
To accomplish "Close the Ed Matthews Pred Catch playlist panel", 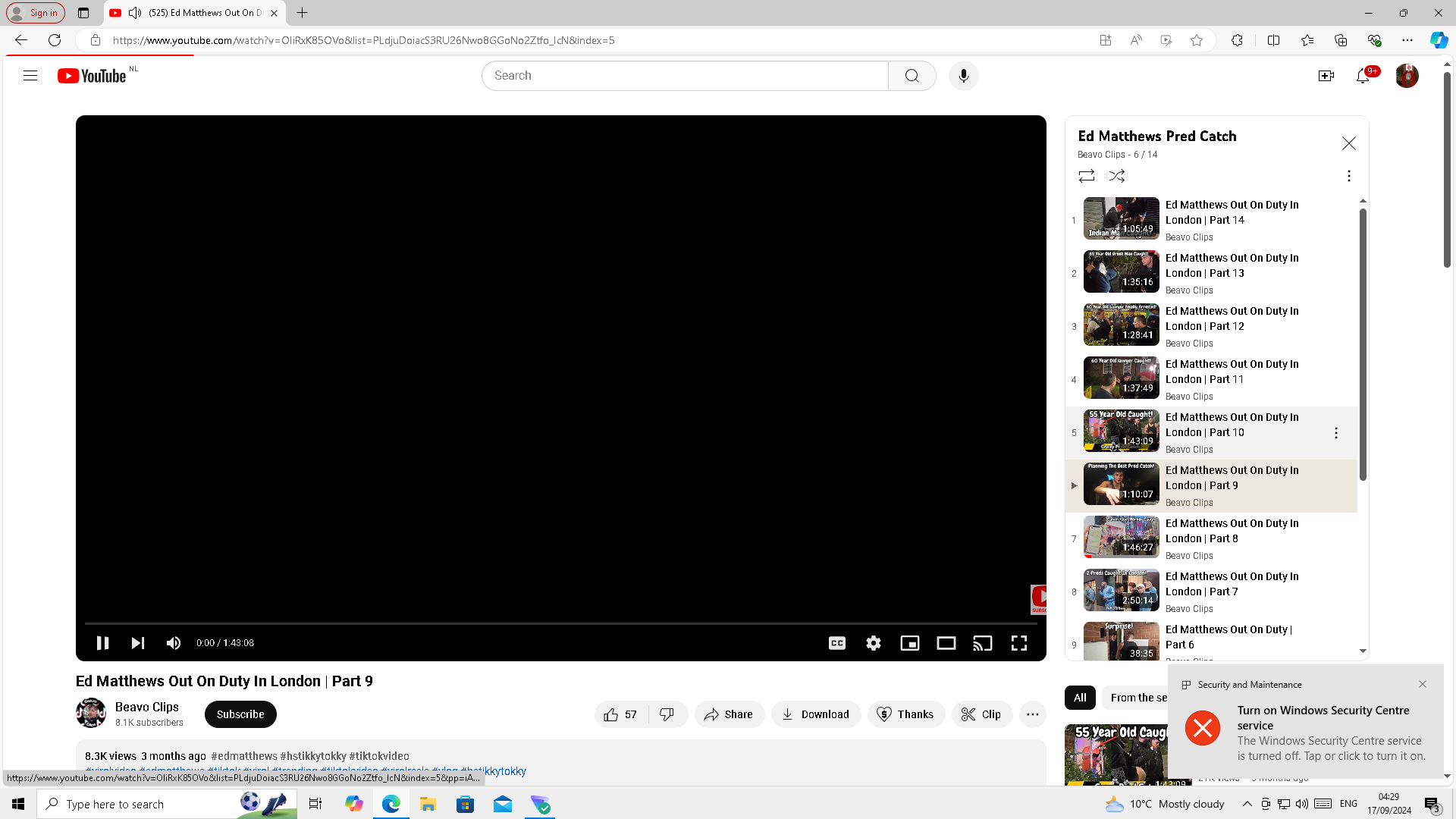I will coord(1348,143).
